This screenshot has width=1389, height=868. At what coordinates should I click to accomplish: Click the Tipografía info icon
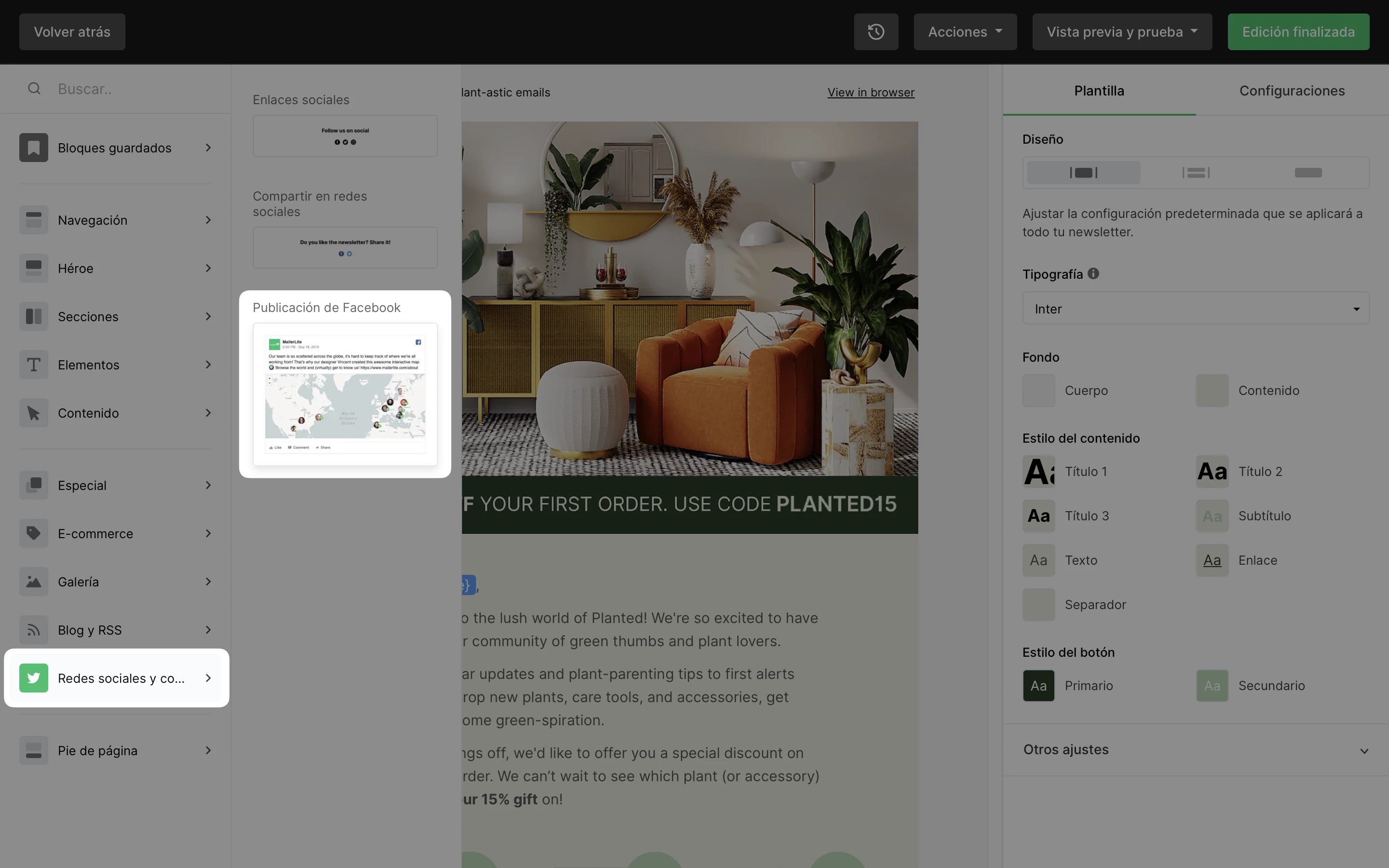point(1093,274)
